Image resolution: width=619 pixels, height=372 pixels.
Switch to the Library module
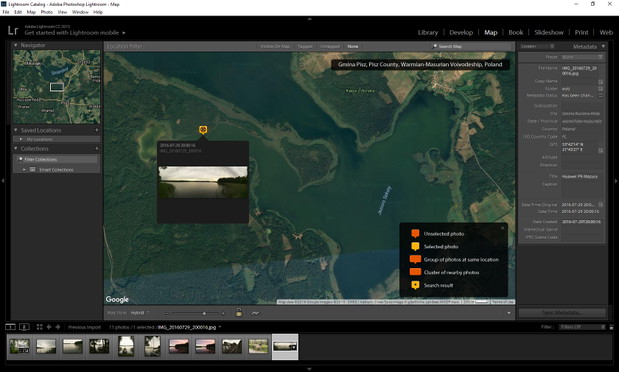pyautogui.click(x=428, y=32)
